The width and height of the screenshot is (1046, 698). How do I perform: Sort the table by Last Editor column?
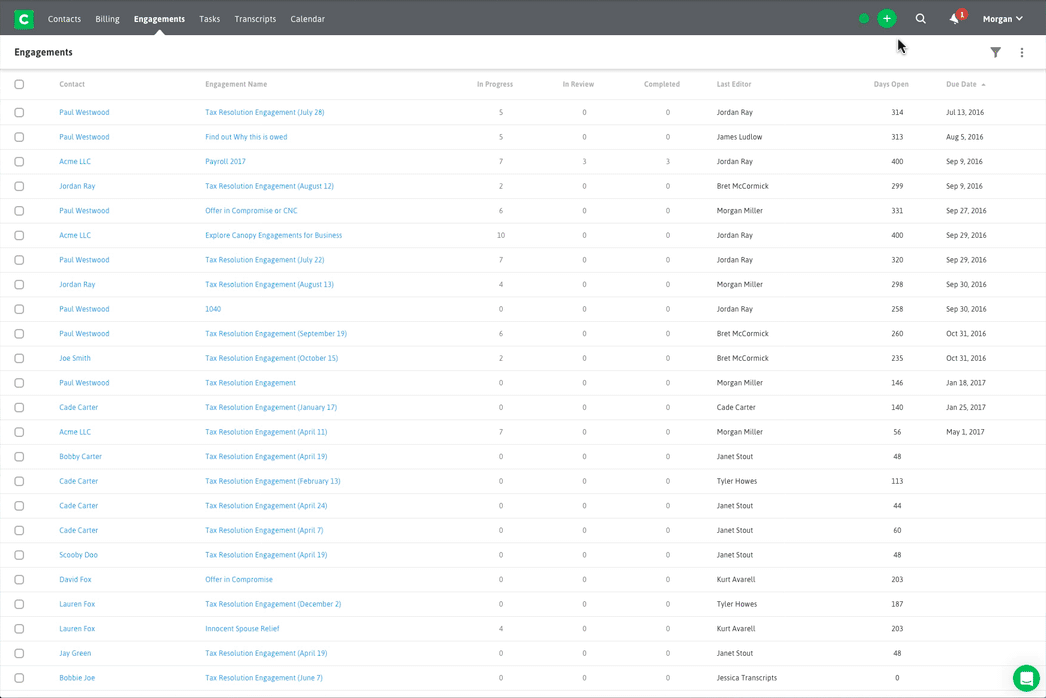coord(733,84)
